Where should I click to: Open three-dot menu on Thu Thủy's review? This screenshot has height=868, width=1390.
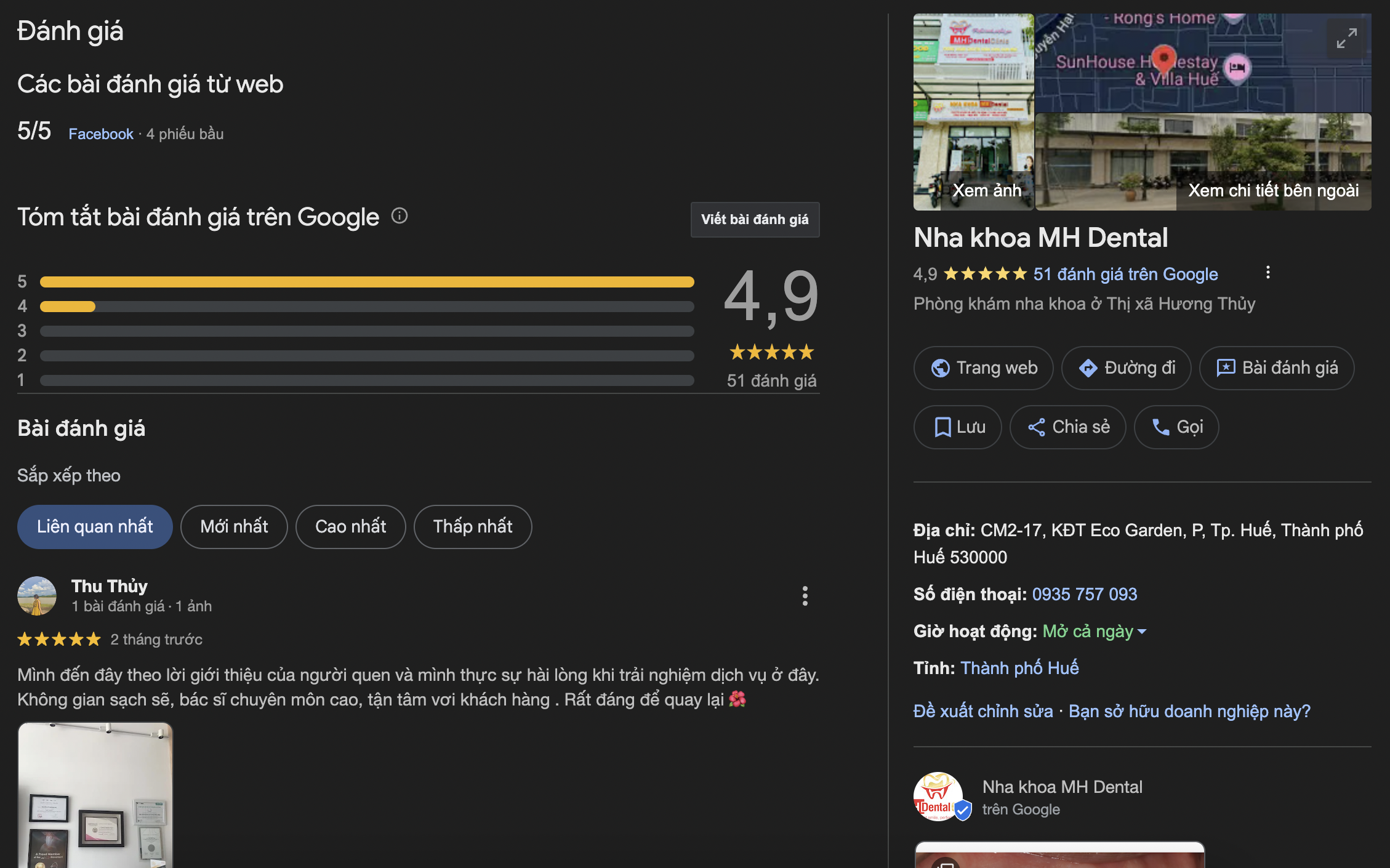click(x=805, y=595)
